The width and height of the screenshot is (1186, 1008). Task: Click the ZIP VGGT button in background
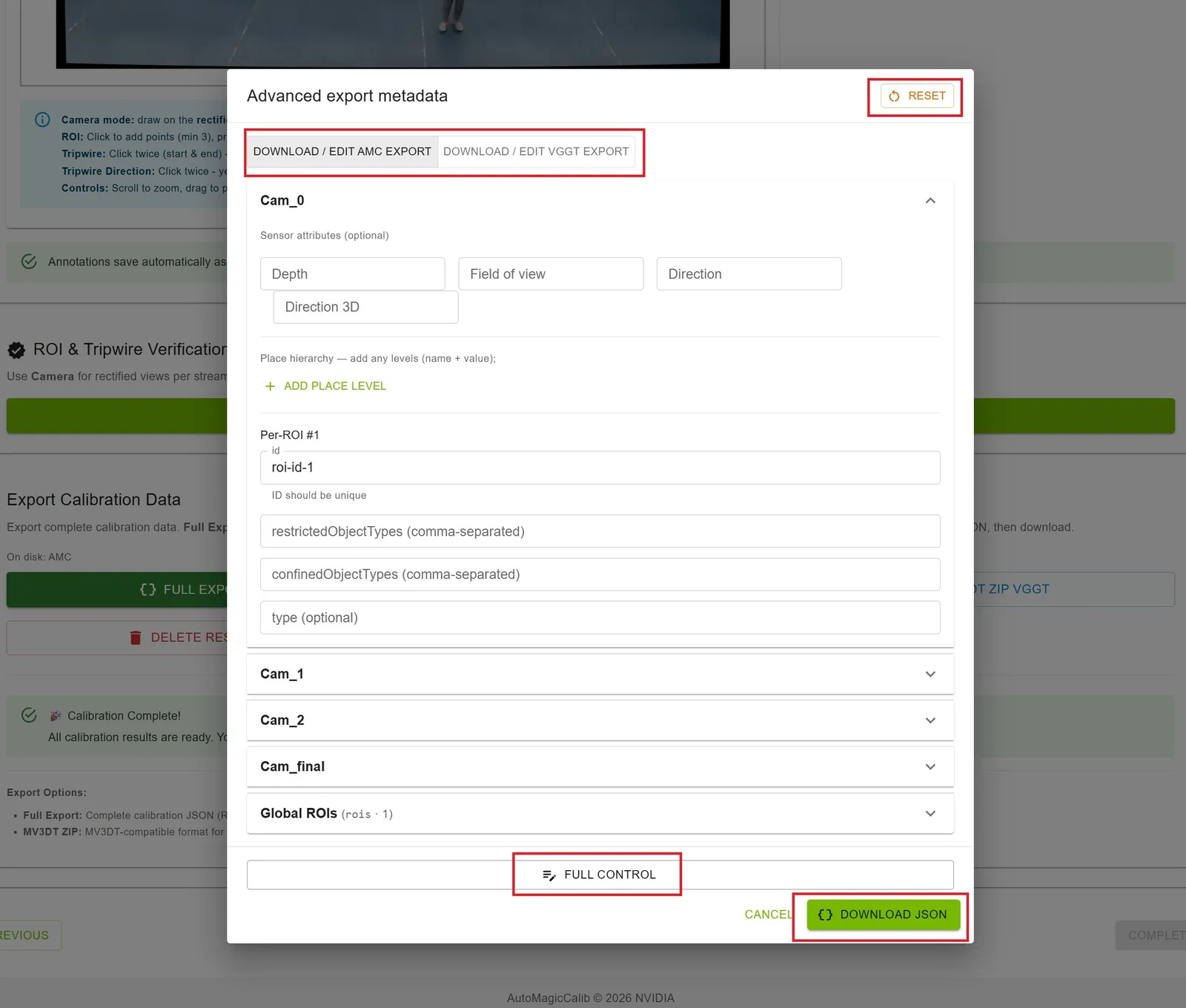coord(1074,589)
